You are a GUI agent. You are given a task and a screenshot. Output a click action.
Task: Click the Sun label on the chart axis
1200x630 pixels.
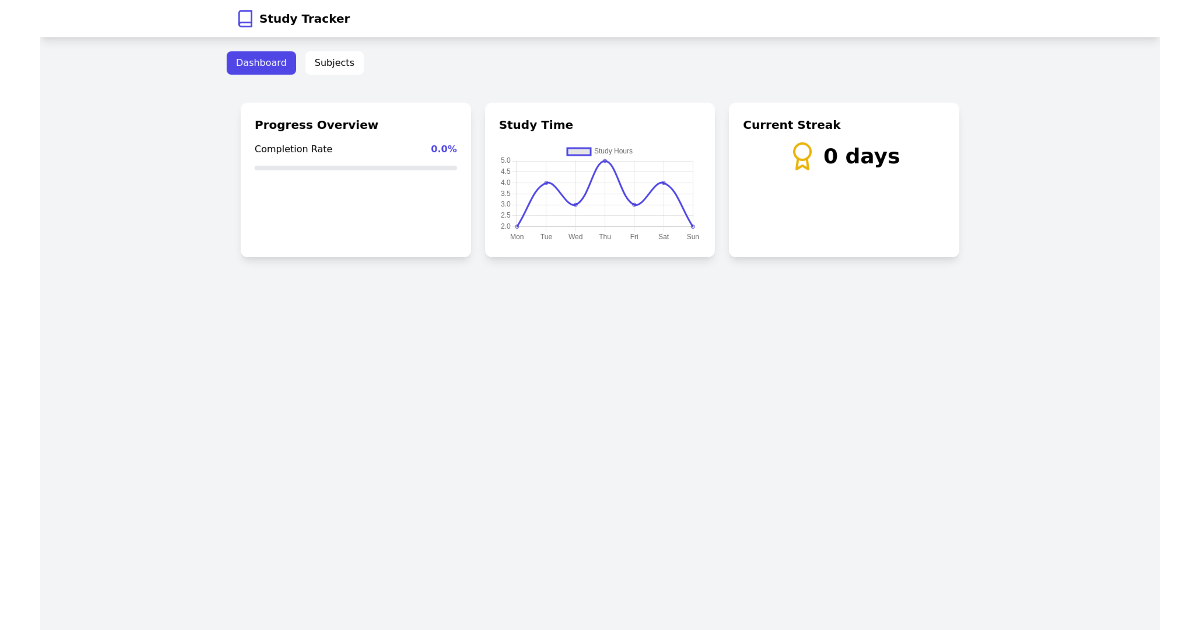(x=693, y=237)
